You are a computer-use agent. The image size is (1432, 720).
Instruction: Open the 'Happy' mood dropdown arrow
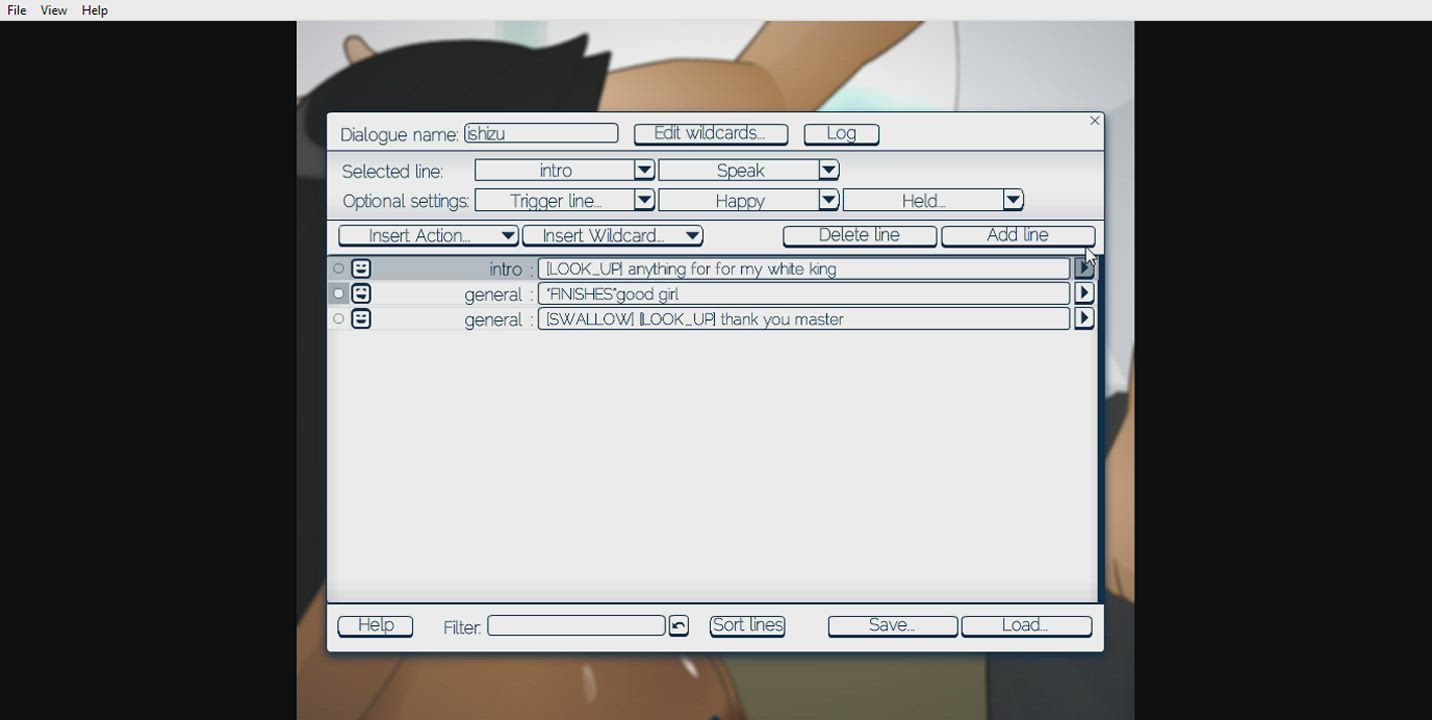tap(828, 201)
